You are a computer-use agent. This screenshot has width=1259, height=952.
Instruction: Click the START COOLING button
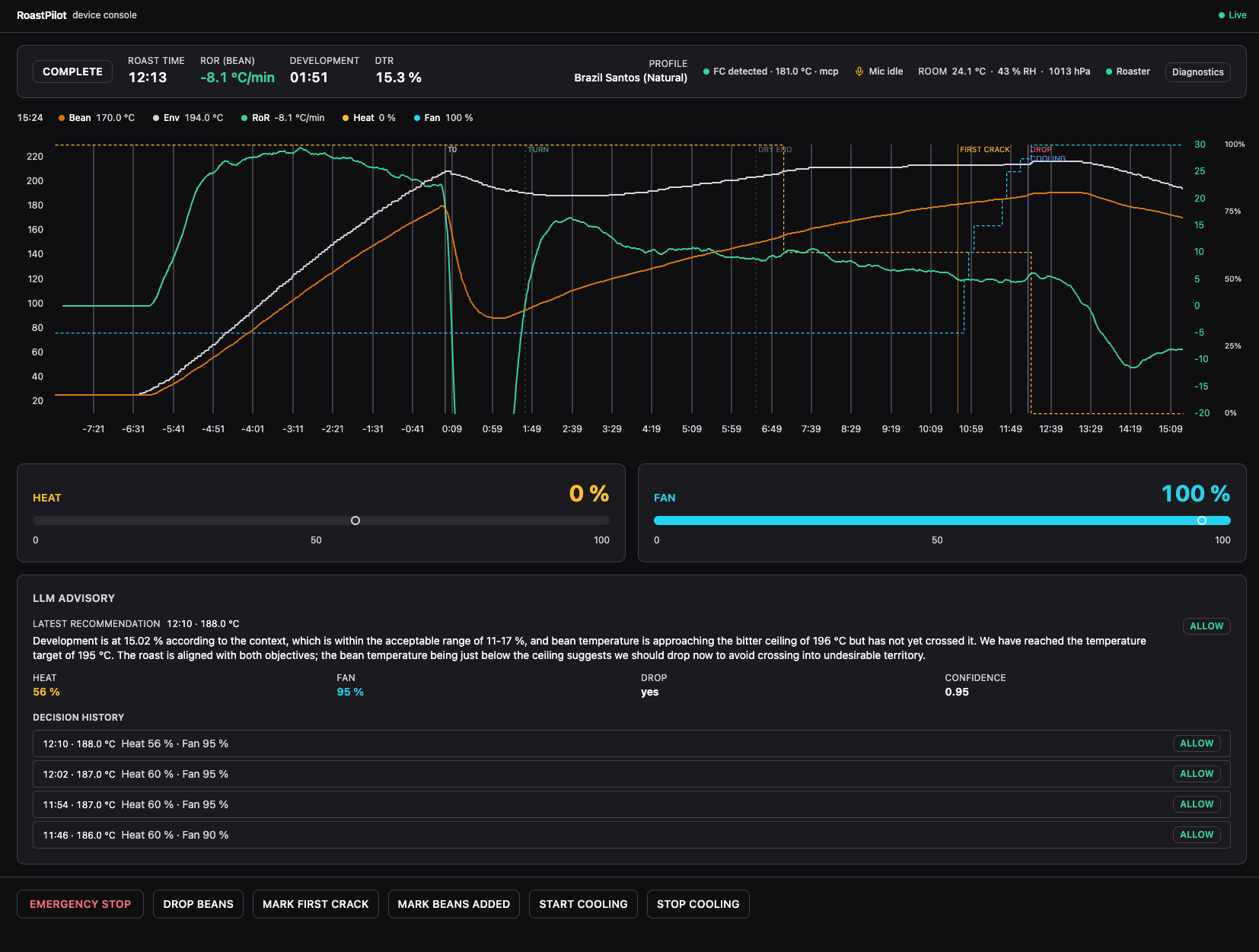[583, 904]
